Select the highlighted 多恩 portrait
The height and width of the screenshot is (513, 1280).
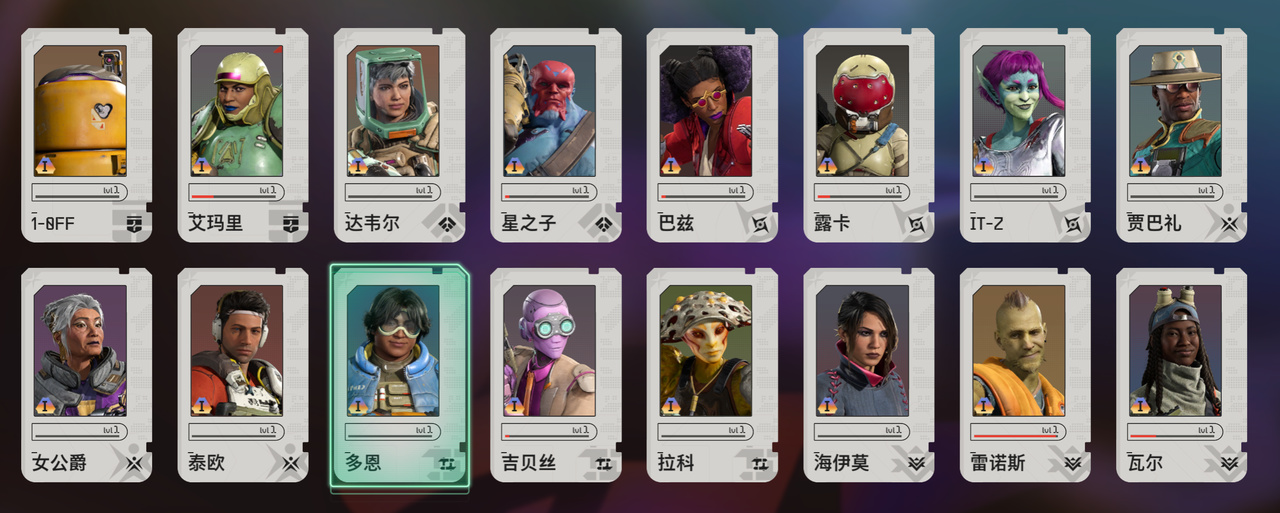click(x=393, y=350)
